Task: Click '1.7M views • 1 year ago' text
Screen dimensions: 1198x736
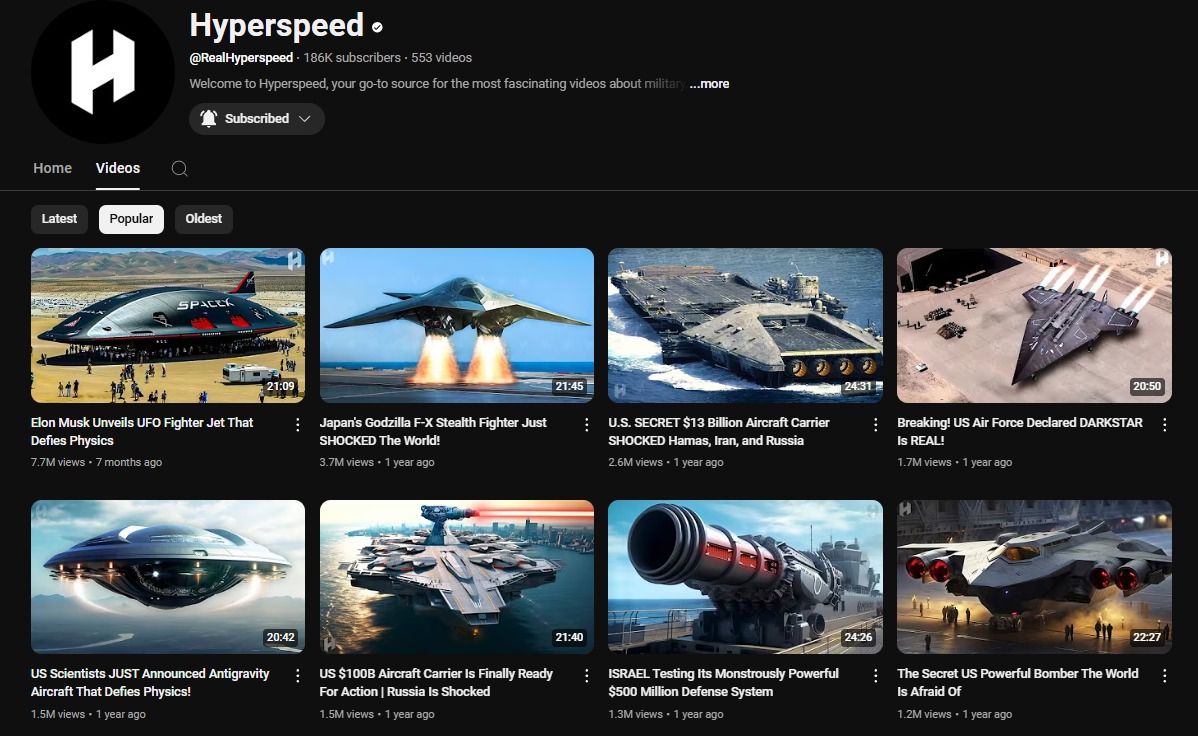Action: [954, 462]
